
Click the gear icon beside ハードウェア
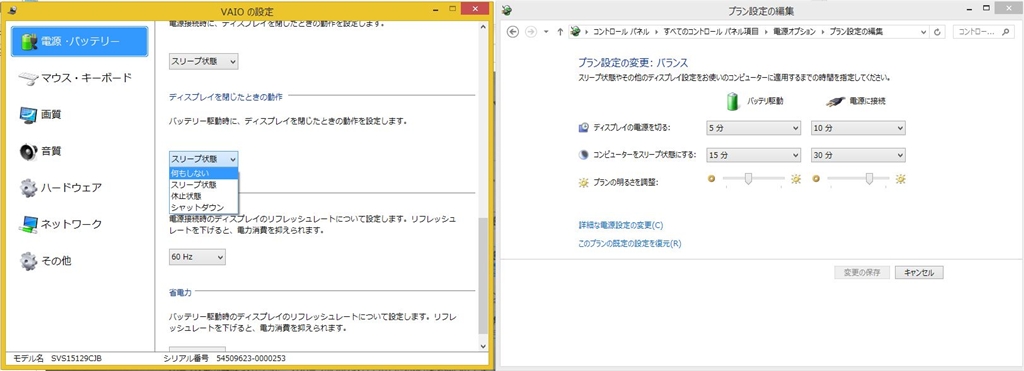pos(28,189)
